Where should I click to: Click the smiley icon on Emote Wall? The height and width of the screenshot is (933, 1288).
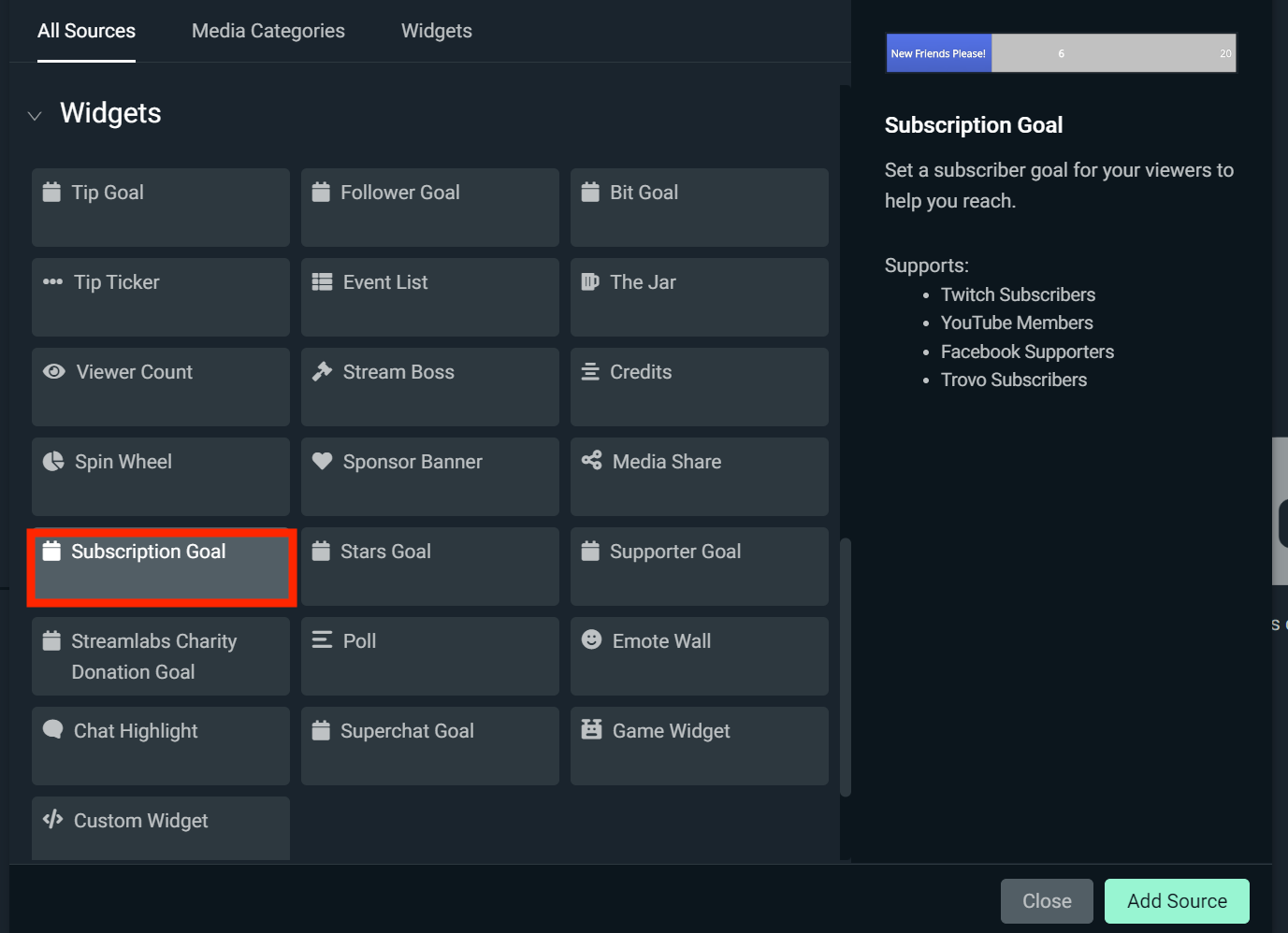[591, 639]
